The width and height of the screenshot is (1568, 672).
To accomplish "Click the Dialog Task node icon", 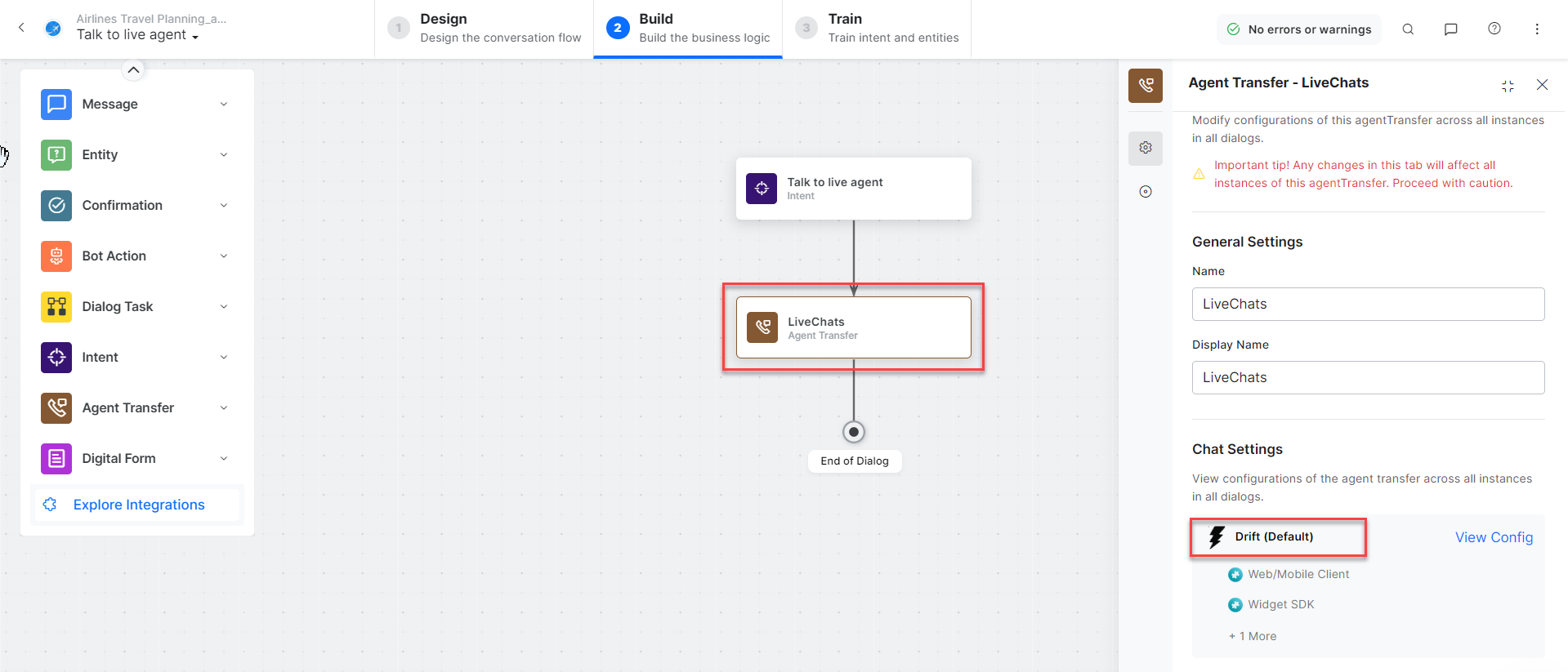I will coord(56,307).
